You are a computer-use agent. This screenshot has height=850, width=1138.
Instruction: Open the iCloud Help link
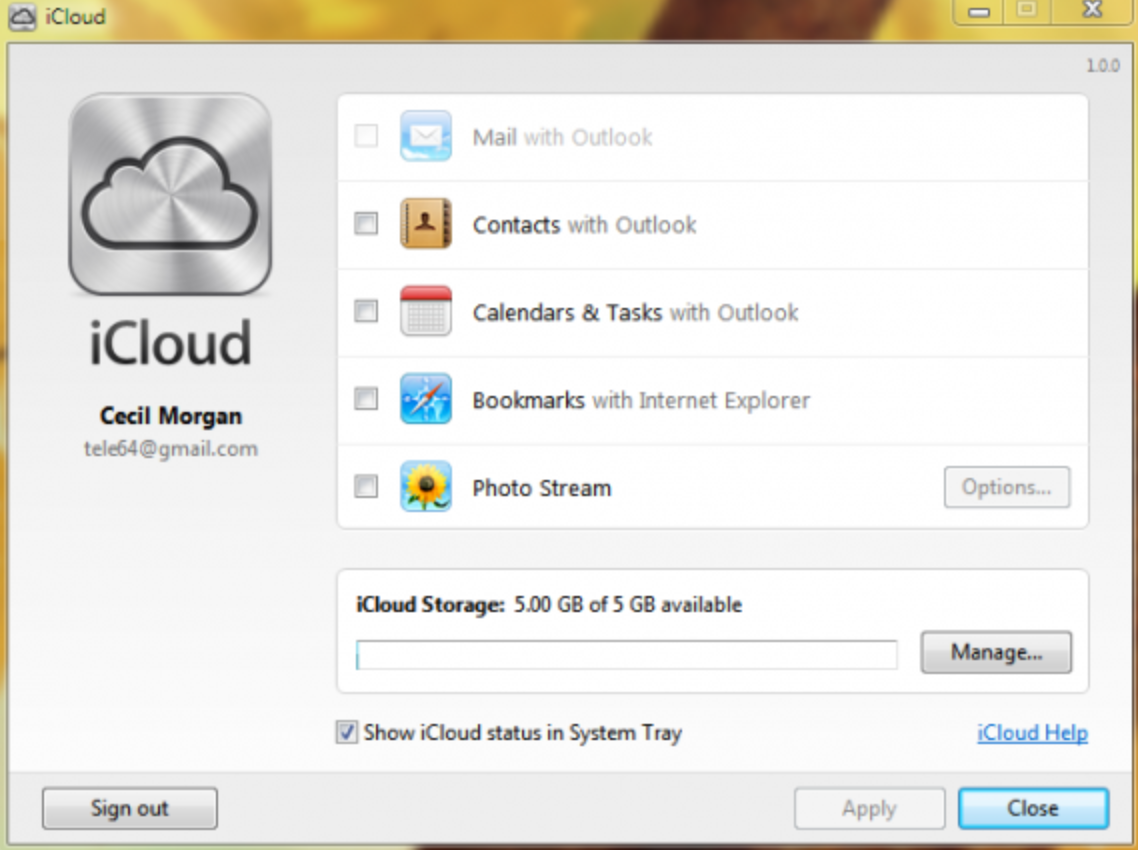1032,733
